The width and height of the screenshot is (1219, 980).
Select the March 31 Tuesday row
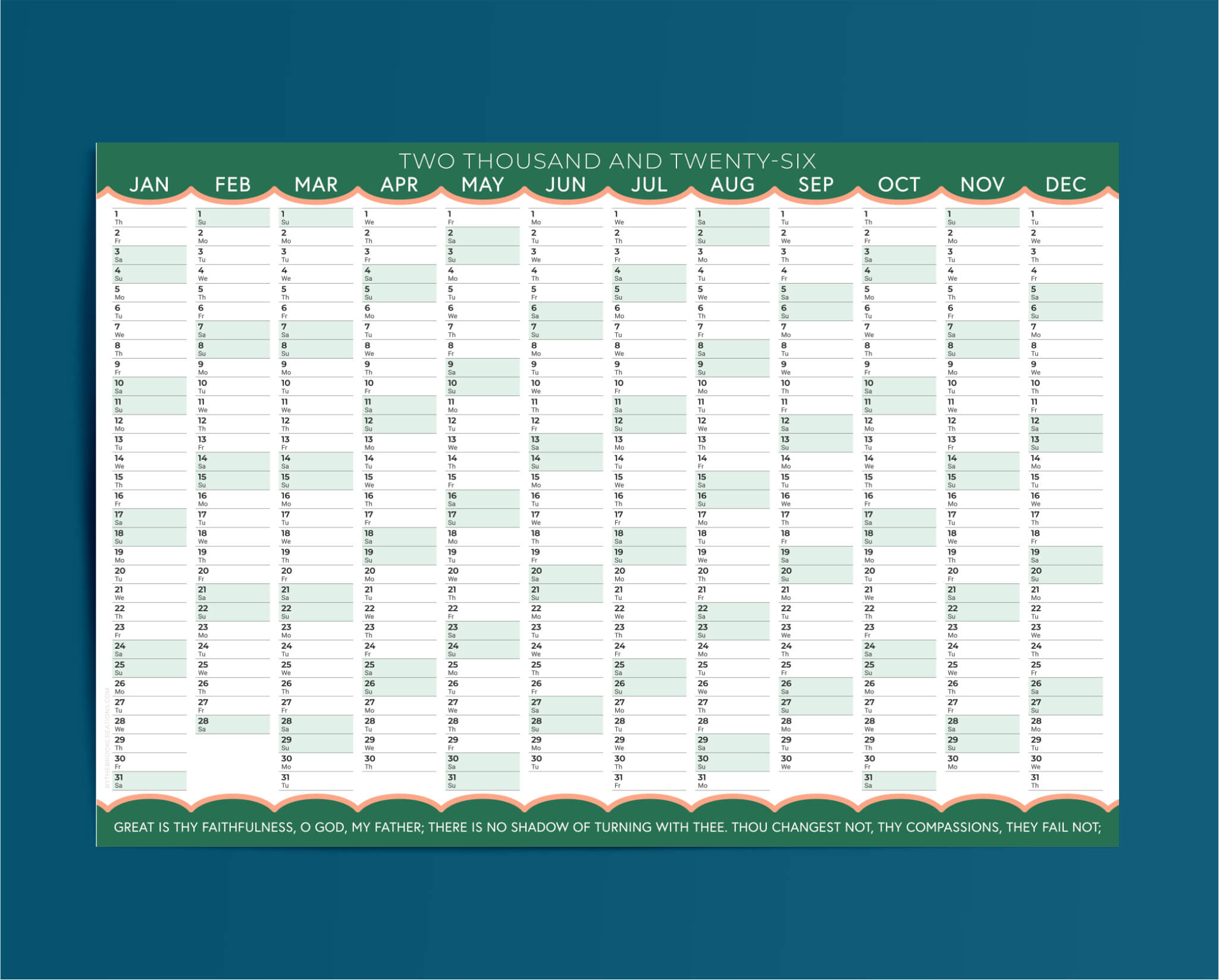[x=316, y=781]
